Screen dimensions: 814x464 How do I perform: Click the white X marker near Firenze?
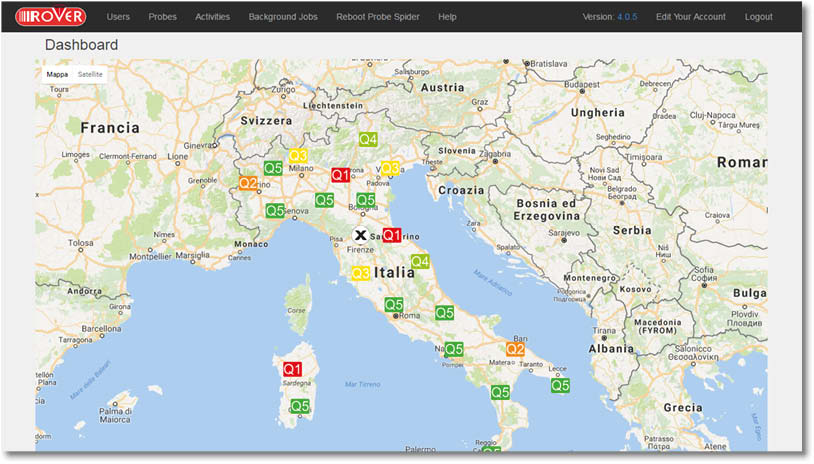[x=360, y=235]
